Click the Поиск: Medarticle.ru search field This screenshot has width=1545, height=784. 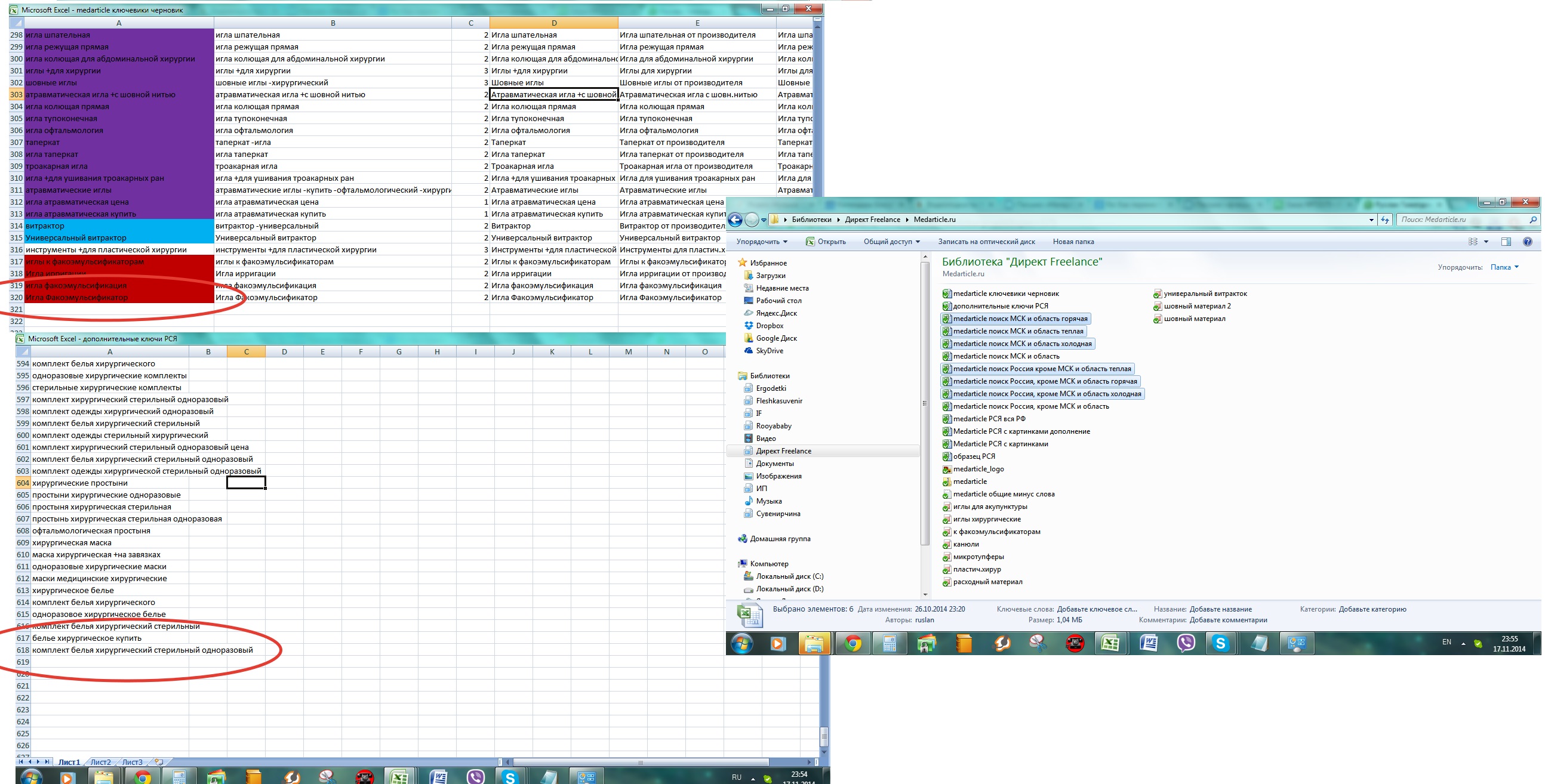tap(1462, 220)
